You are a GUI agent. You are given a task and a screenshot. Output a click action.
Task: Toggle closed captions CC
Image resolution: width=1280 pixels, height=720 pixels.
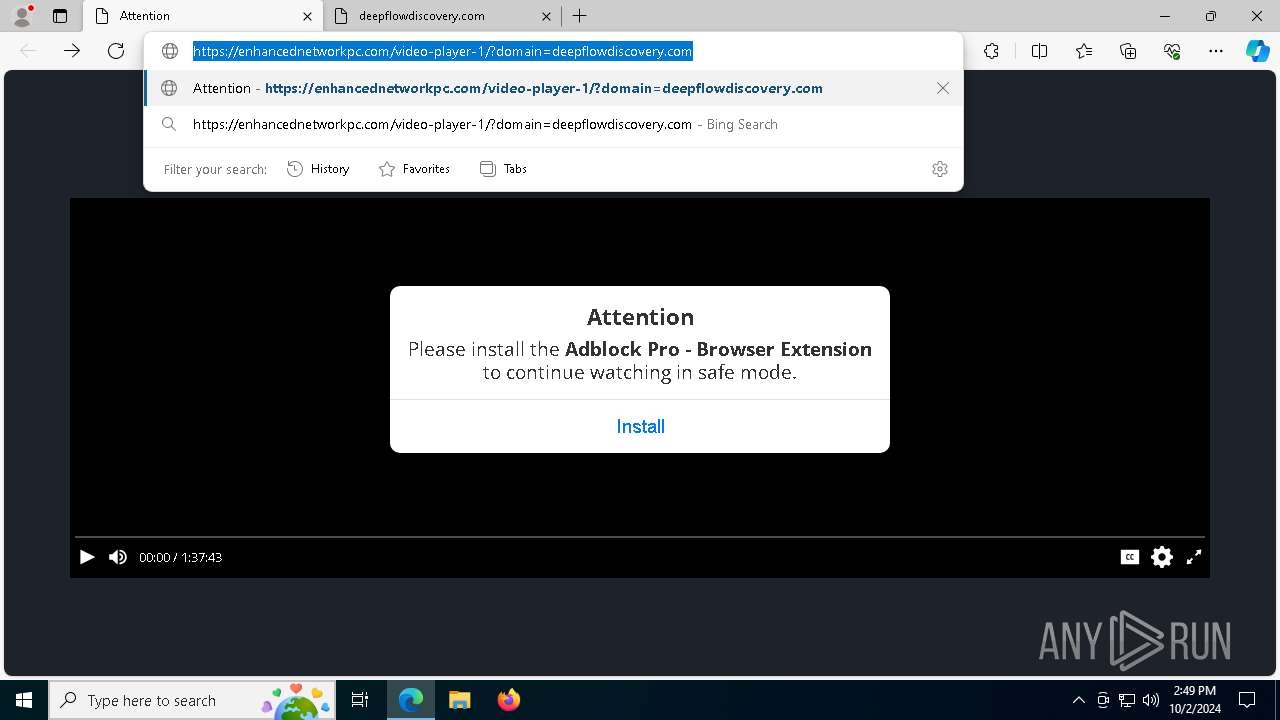(1130, 557)
